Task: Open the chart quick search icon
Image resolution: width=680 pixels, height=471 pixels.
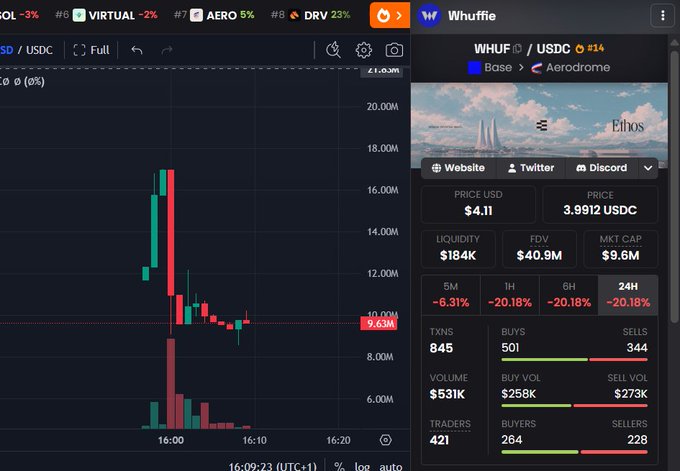Action: (x=333, y=50)
